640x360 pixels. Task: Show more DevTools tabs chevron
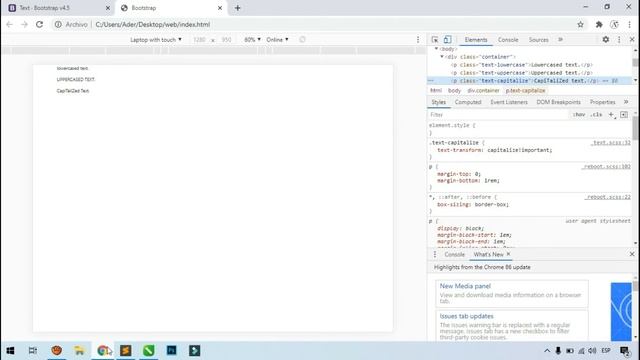[560, 40]
